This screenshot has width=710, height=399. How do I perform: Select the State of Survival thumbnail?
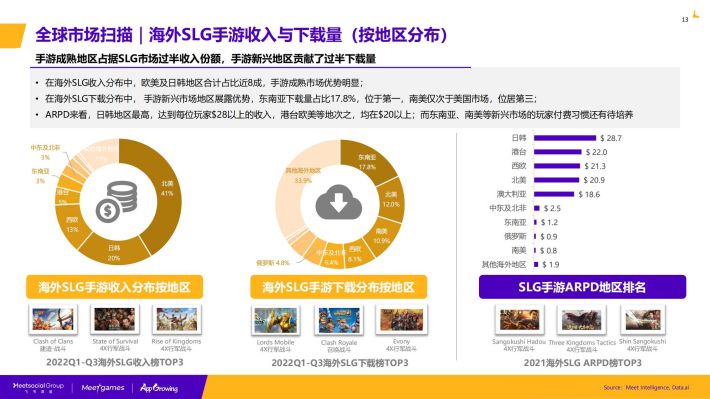coord(115,319)
